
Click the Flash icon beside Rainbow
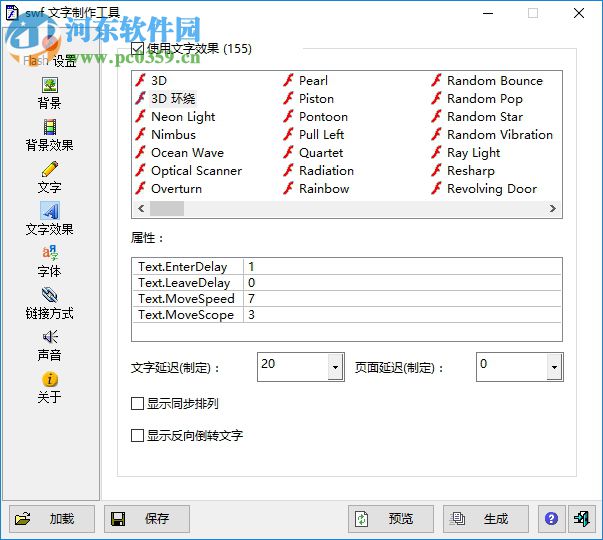point(288,188)
